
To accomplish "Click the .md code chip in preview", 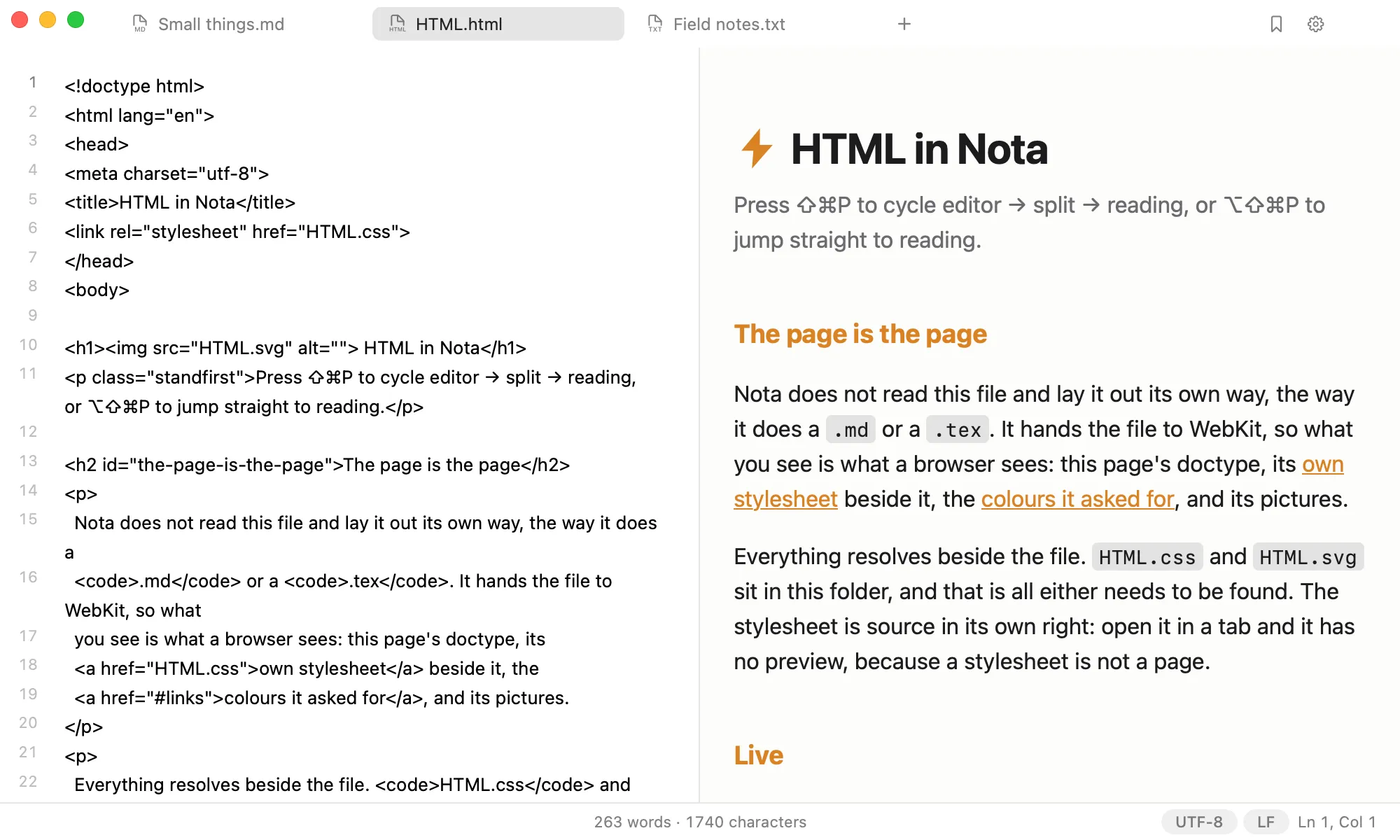I will point(850,429).
